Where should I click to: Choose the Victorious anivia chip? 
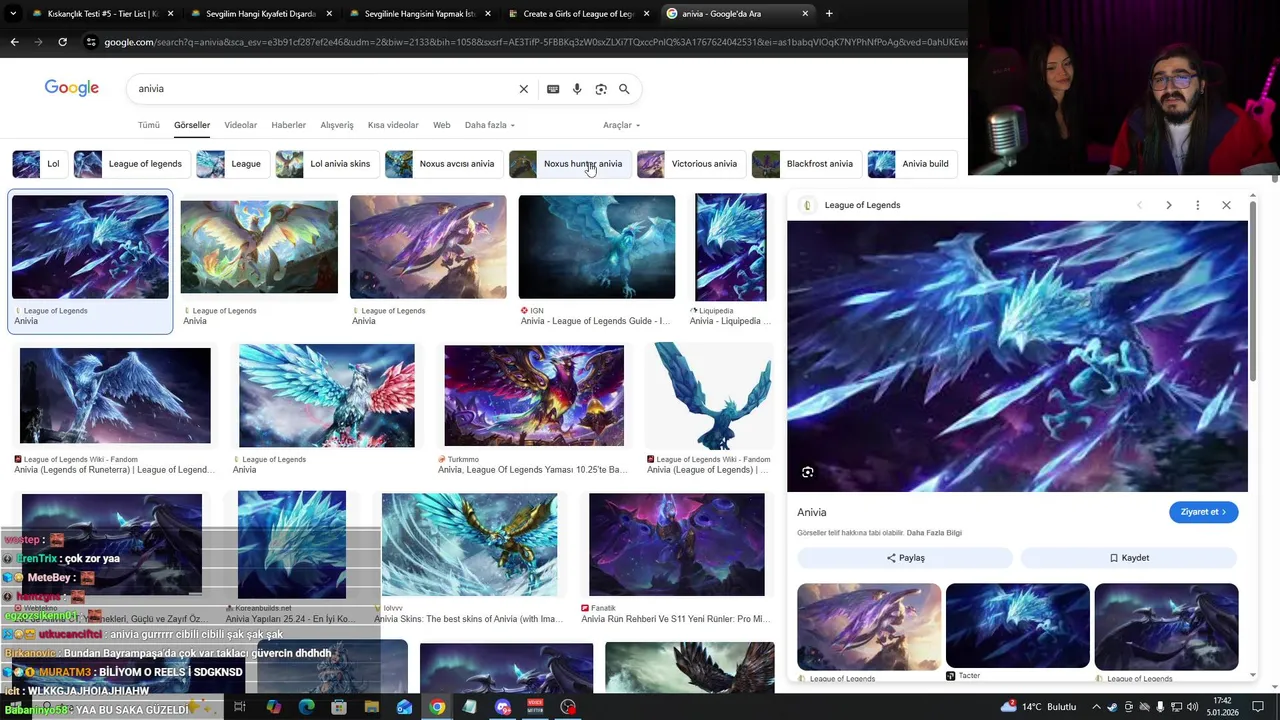pos(690,164)
